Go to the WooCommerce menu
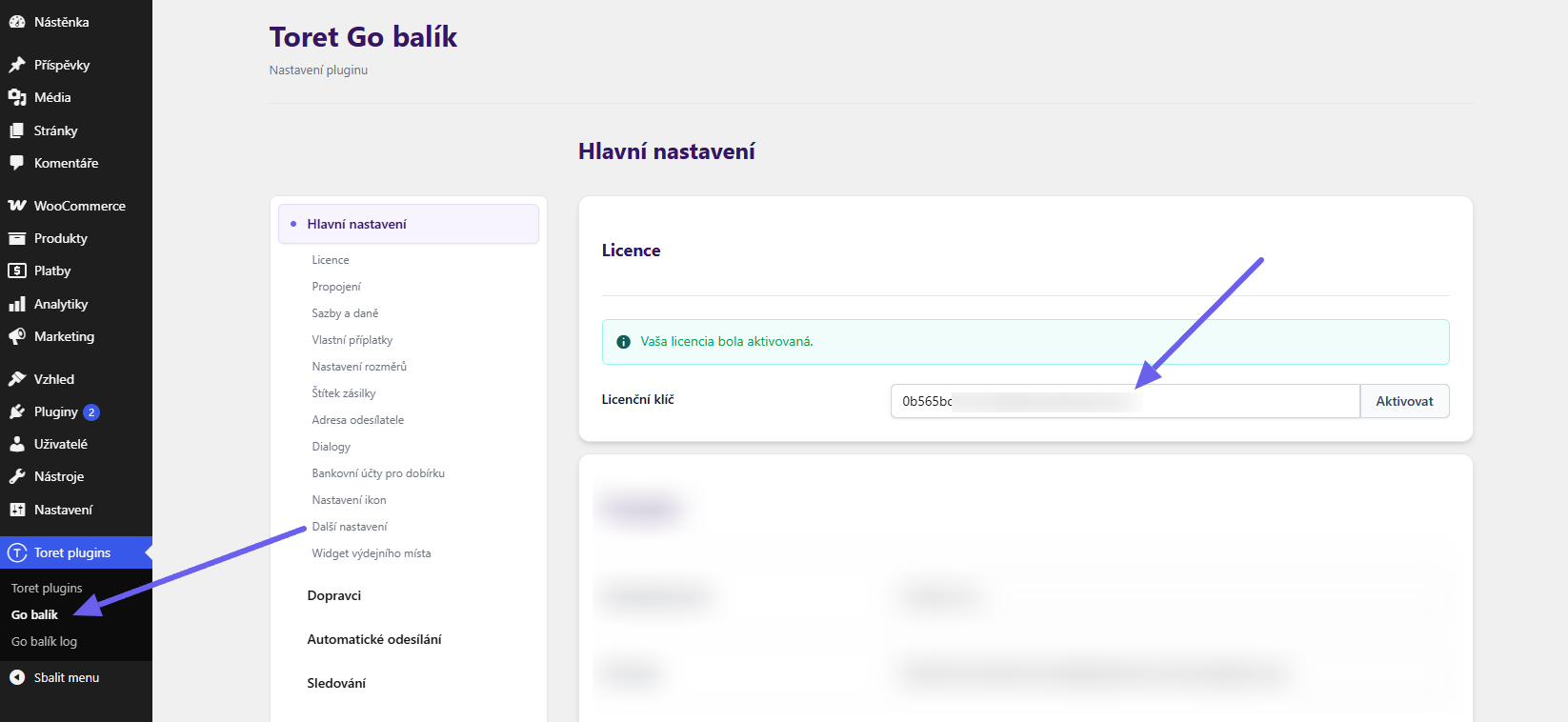The height and width of the screenshot is (722, 1568). click(76, 206)
